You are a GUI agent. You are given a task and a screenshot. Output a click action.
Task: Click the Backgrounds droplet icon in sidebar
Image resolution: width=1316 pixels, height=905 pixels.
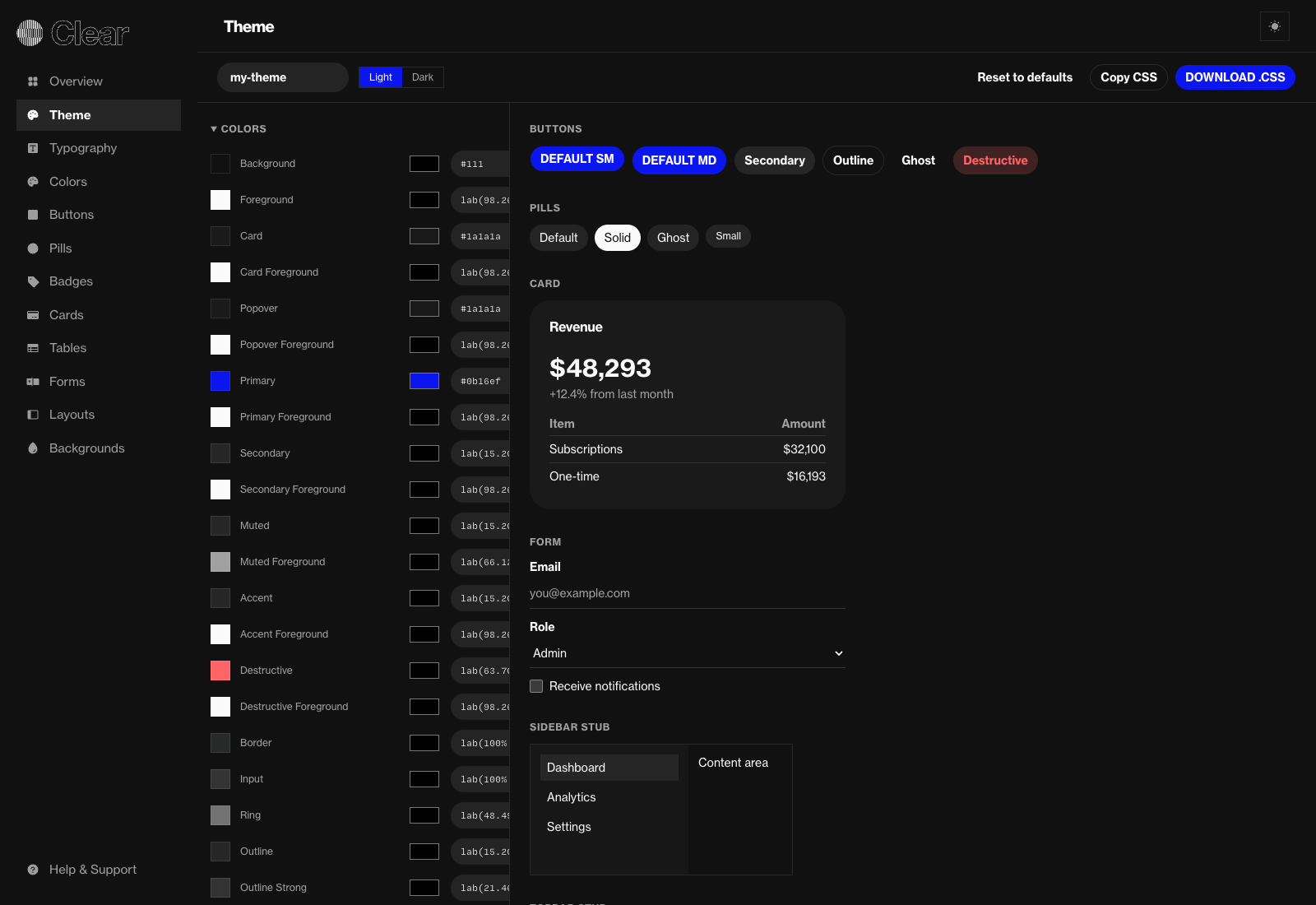(x=33, y=448)
